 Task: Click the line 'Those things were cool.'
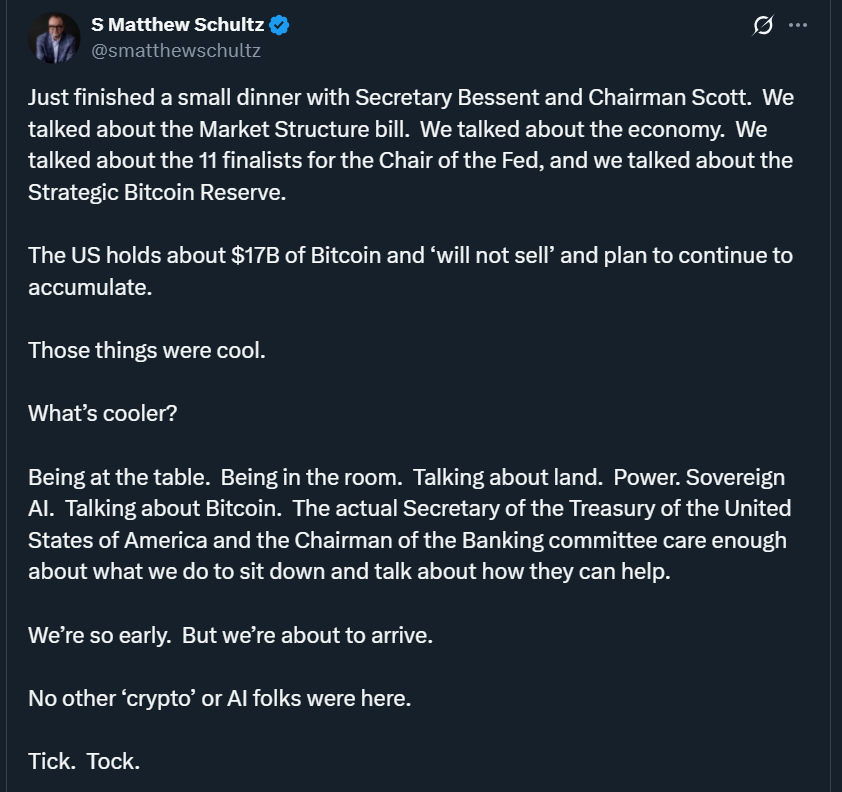146,350
